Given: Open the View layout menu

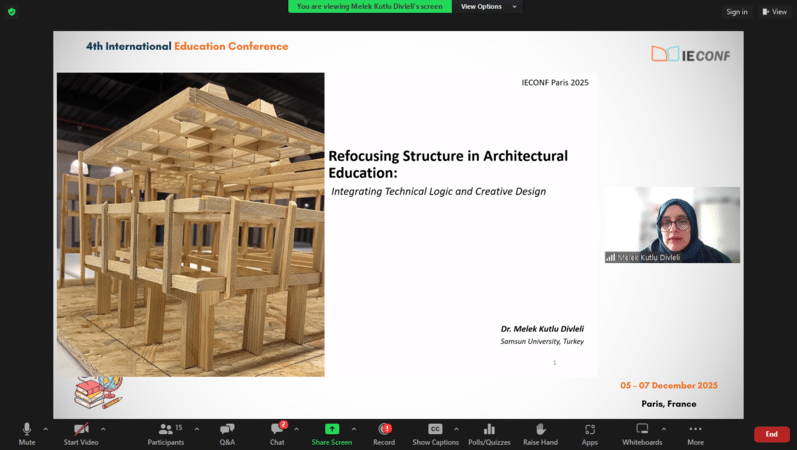Looking at the screenshot, I should 774,12.
